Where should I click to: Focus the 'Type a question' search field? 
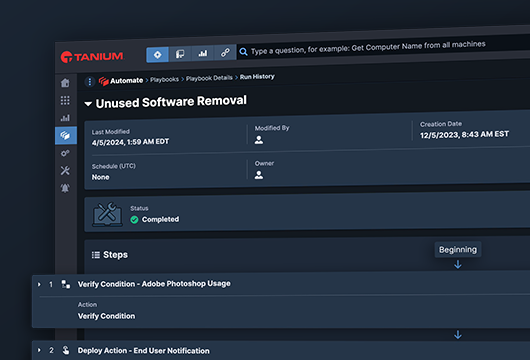[x=384, y=48]
